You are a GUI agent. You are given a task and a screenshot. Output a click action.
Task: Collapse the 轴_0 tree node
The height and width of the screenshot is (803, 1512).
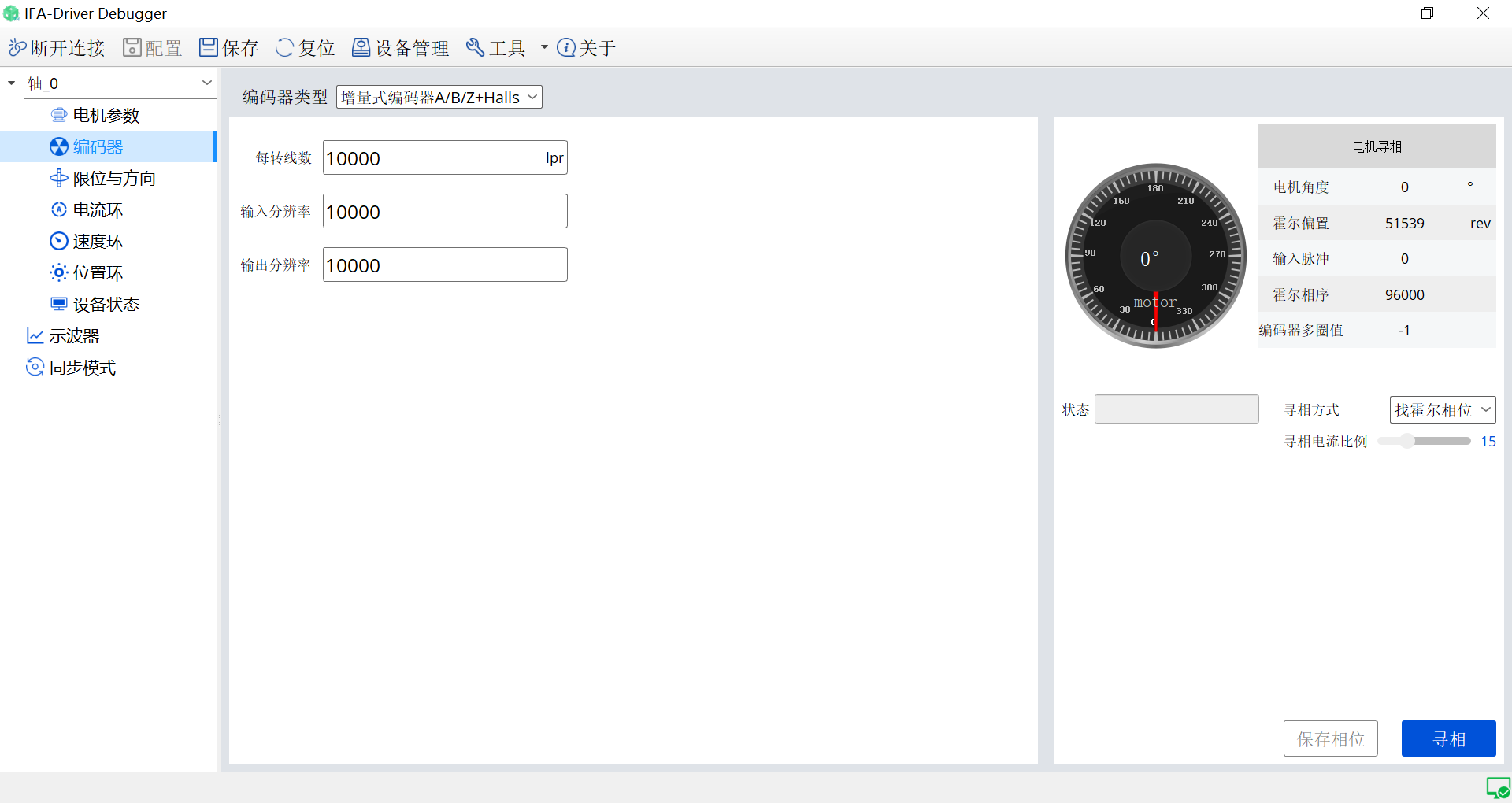click(x=12, y=83)
